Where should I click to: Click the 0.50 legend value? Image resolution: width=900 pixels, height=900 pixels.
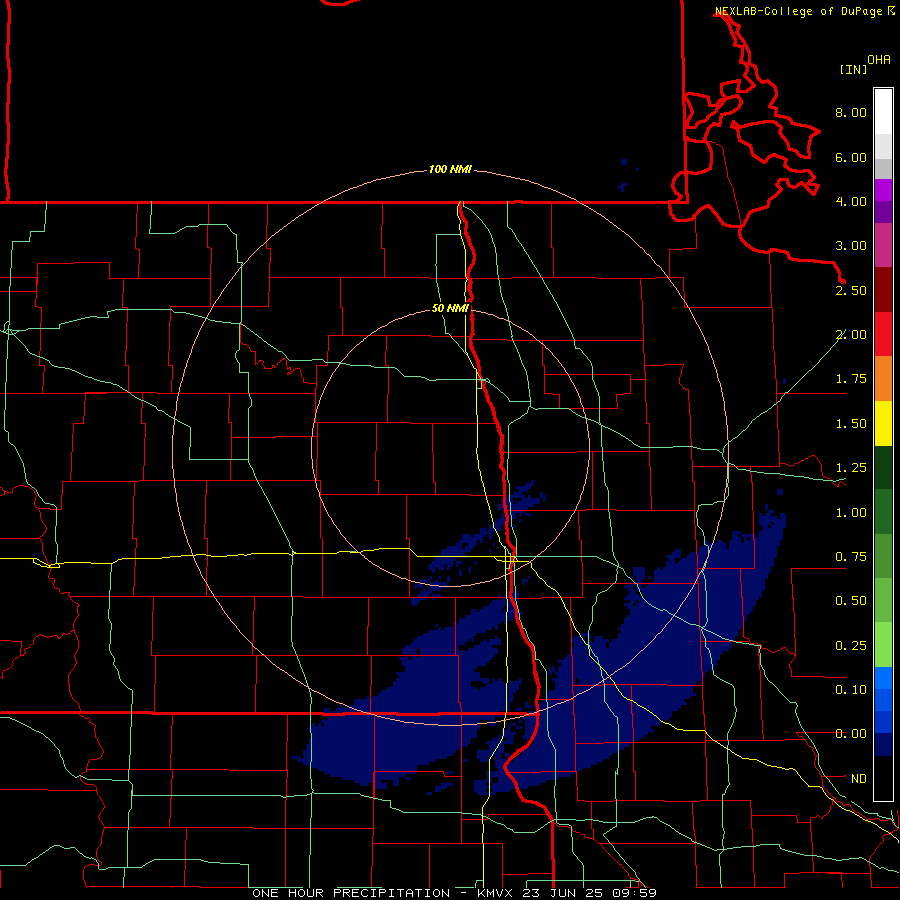click(x=851, y=601)
